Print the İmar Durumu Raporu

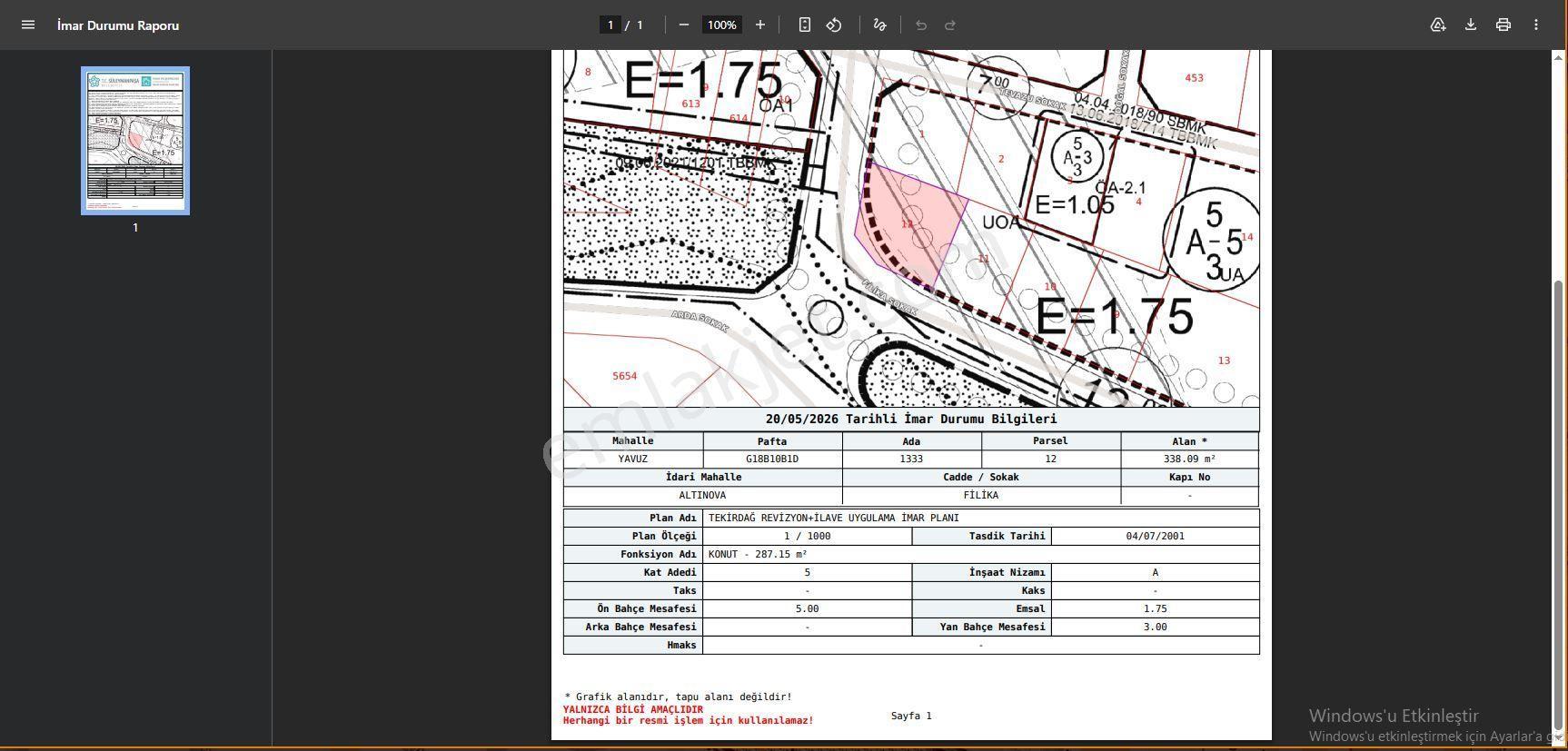1503,25
